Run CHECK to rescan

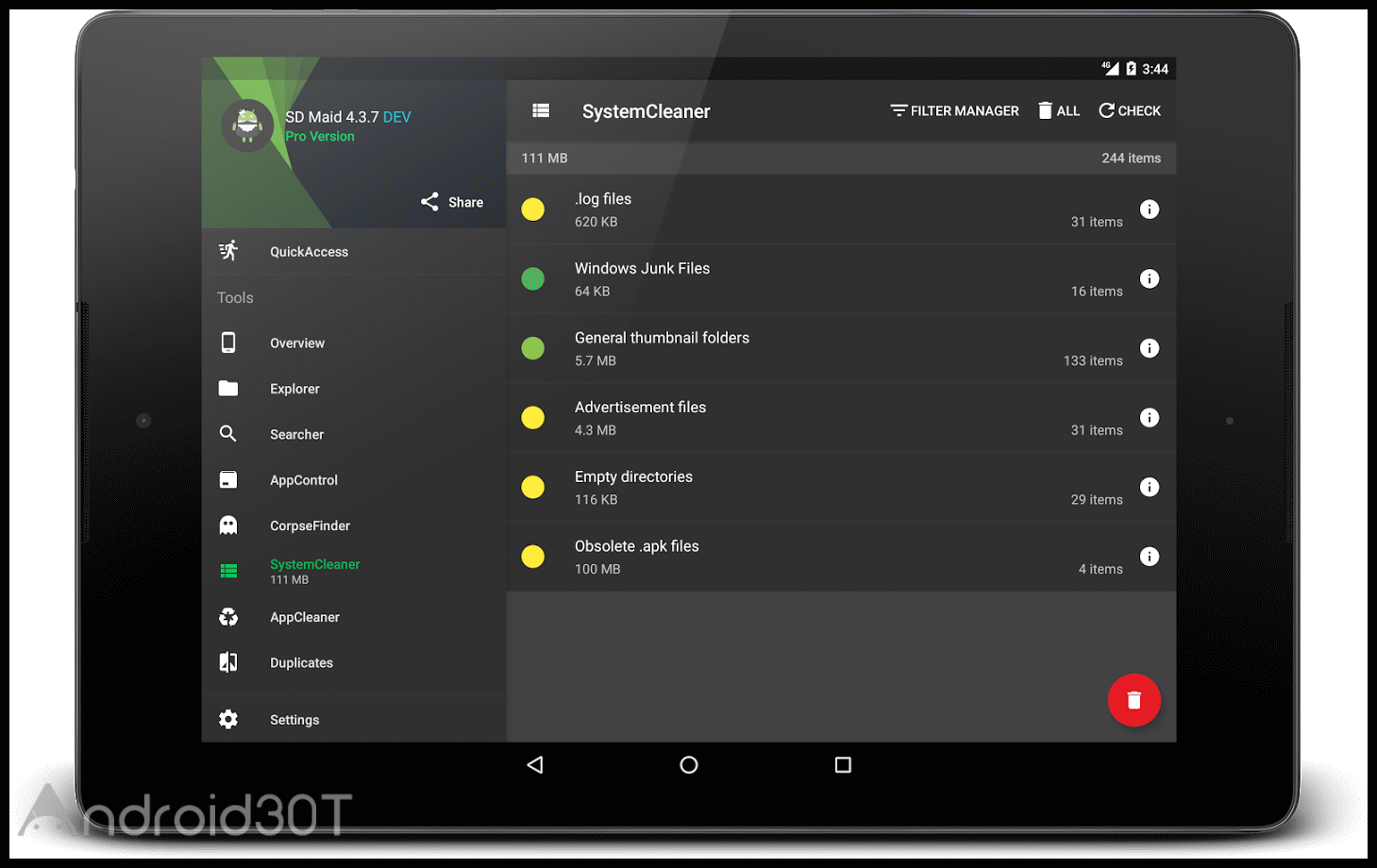pos(1130,110)
